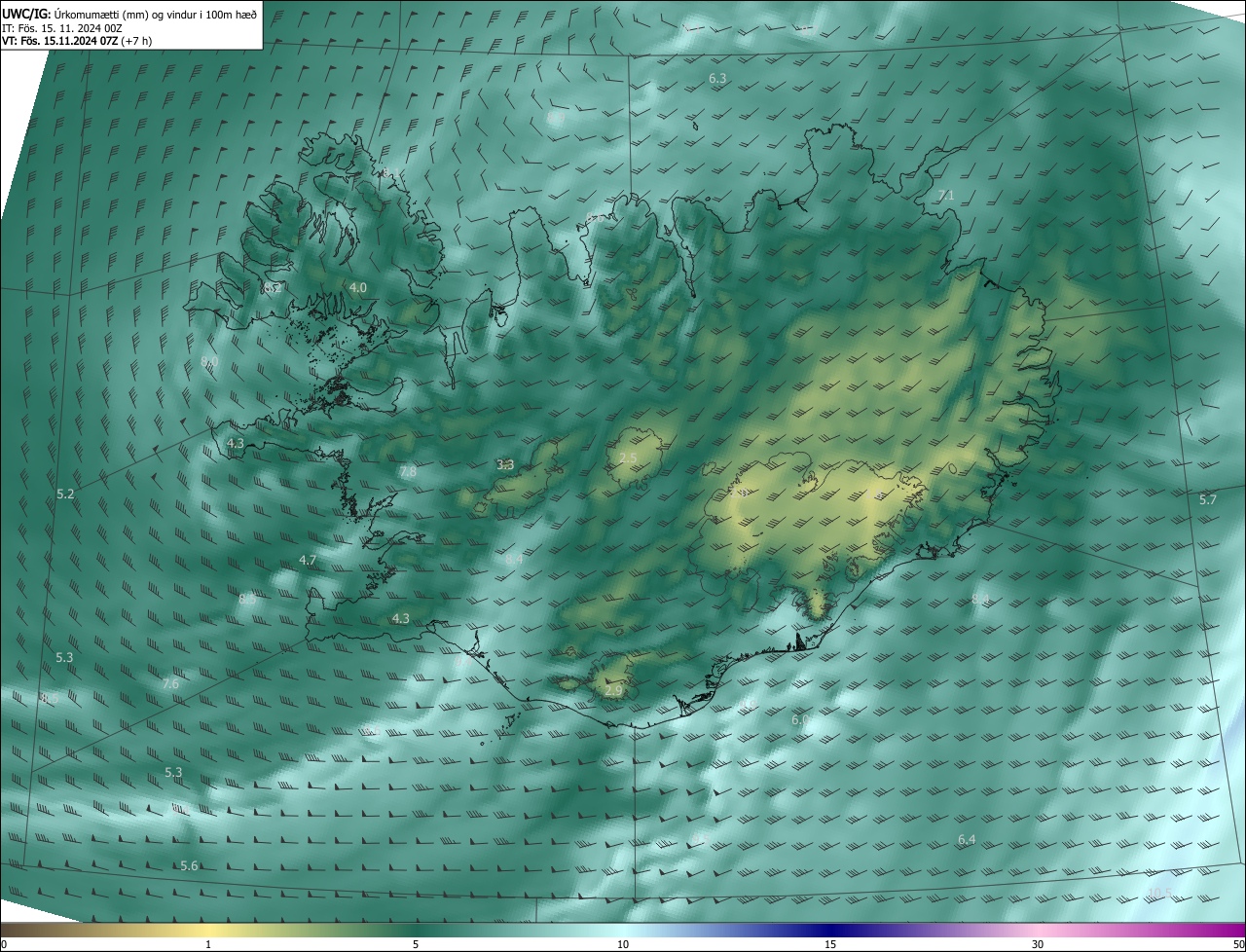Click the 1 tick label on the color scale

(208, 944)
